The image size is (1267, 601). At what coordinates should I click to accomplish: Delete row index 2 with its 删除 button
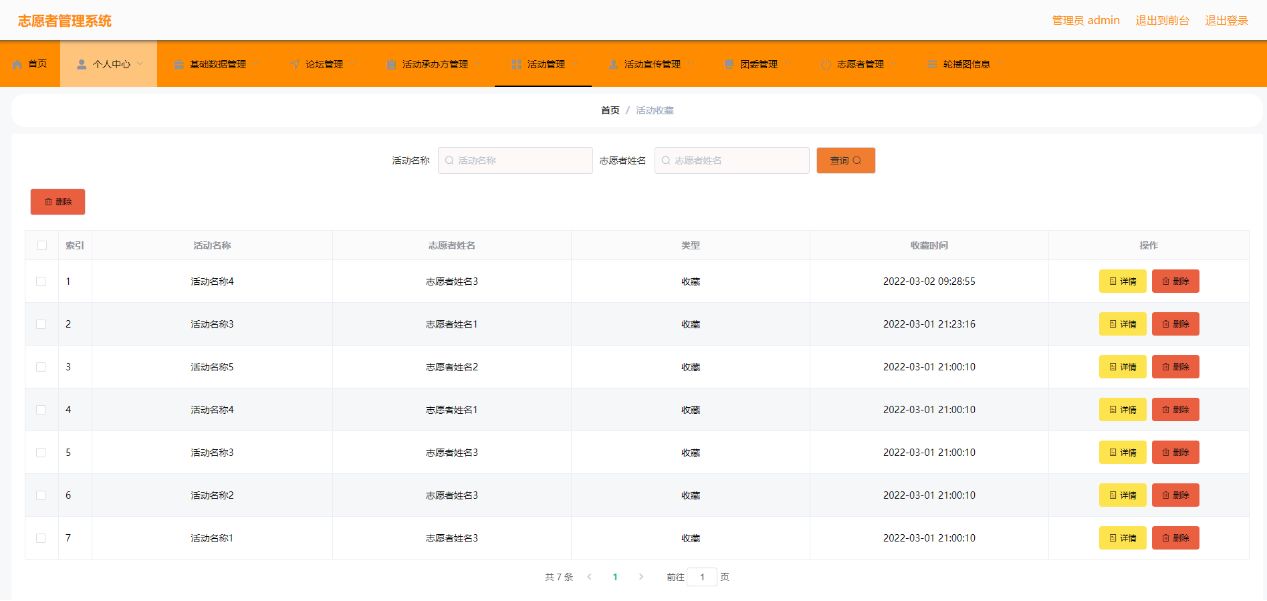click(x=1176, y=324)
